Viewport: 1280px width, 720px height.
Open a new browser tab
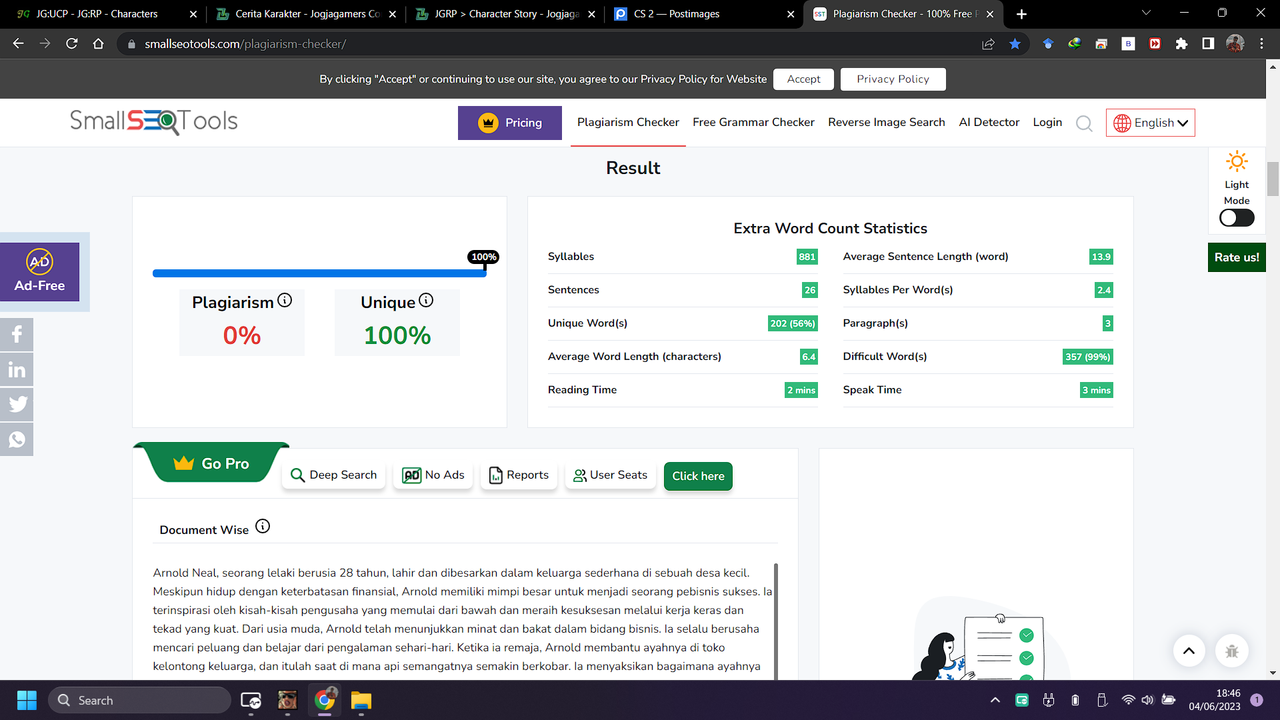click(1021, 14)
